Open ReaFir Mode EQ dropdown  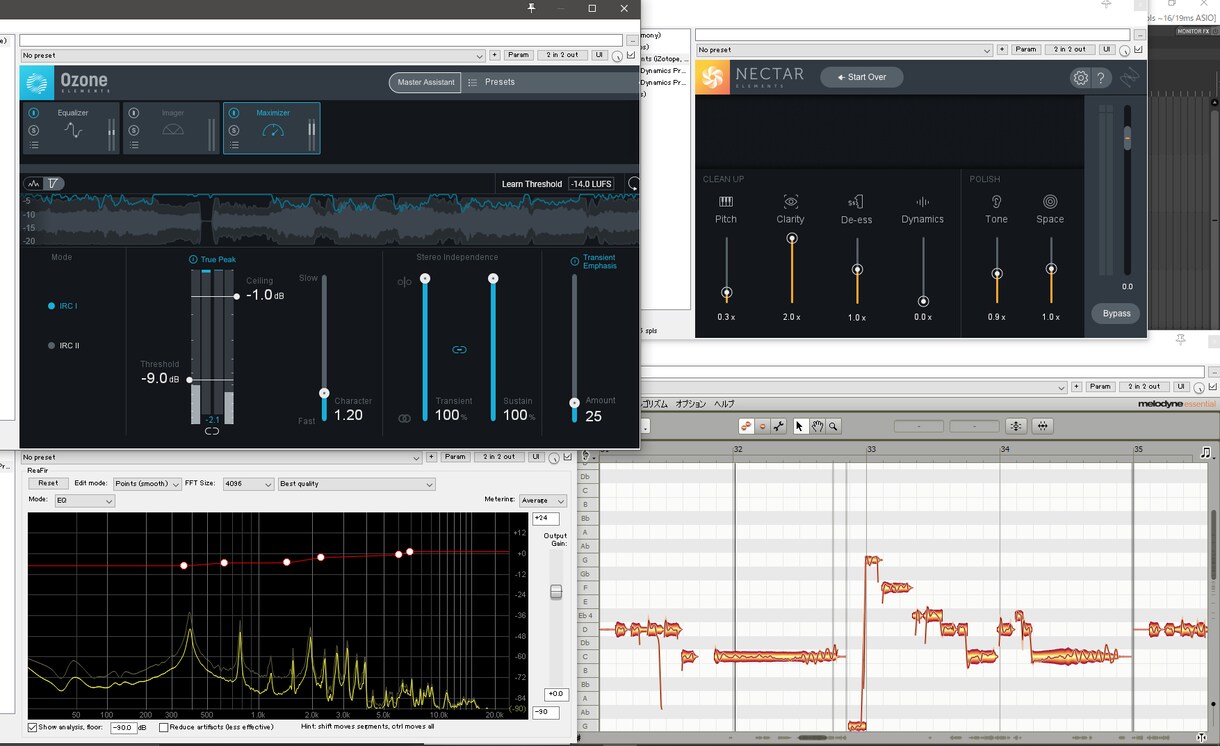[x=84, y=500]
